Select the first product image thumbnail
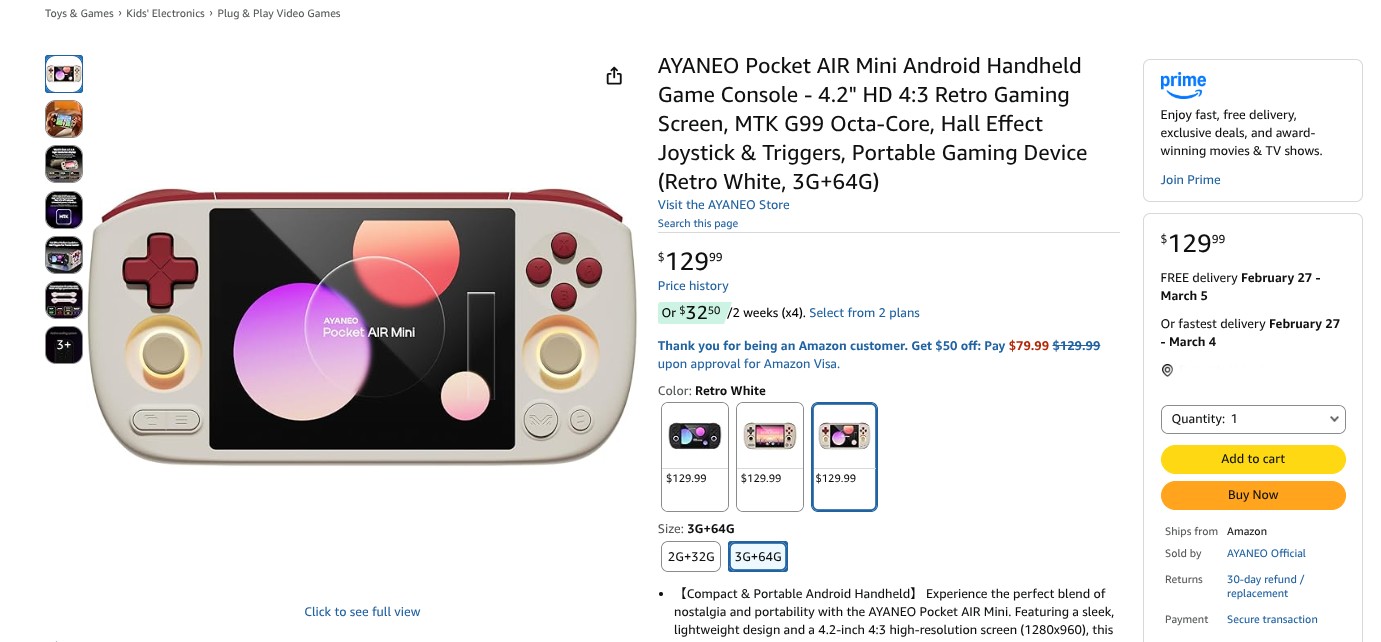Viewport: 1381px width, 642px height. pyautogui.click(x=64, y=74)
